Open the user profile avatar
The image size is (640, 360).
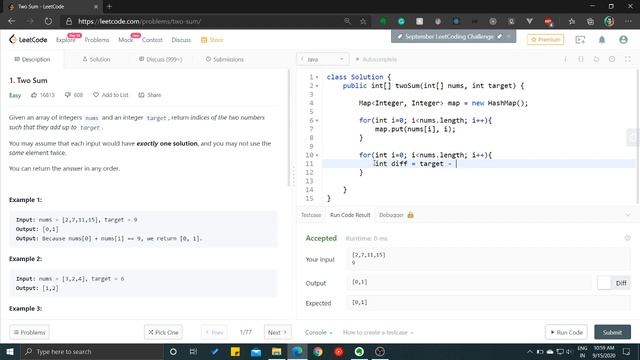click(x=623, y=40)
